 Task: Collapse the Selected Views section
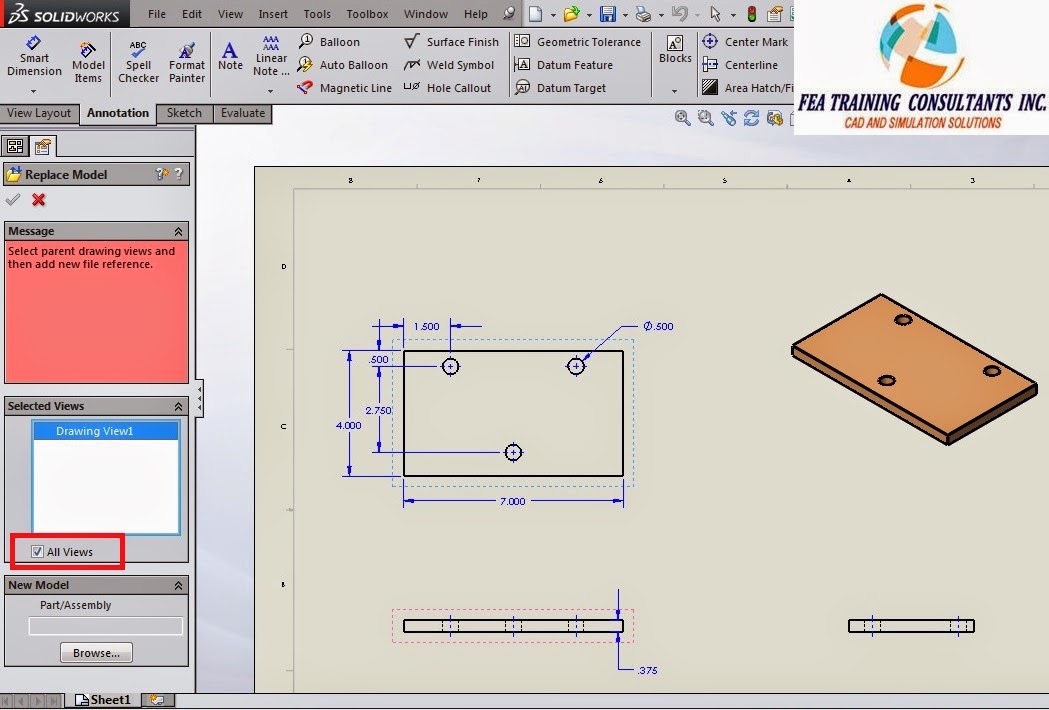point(179,407)
